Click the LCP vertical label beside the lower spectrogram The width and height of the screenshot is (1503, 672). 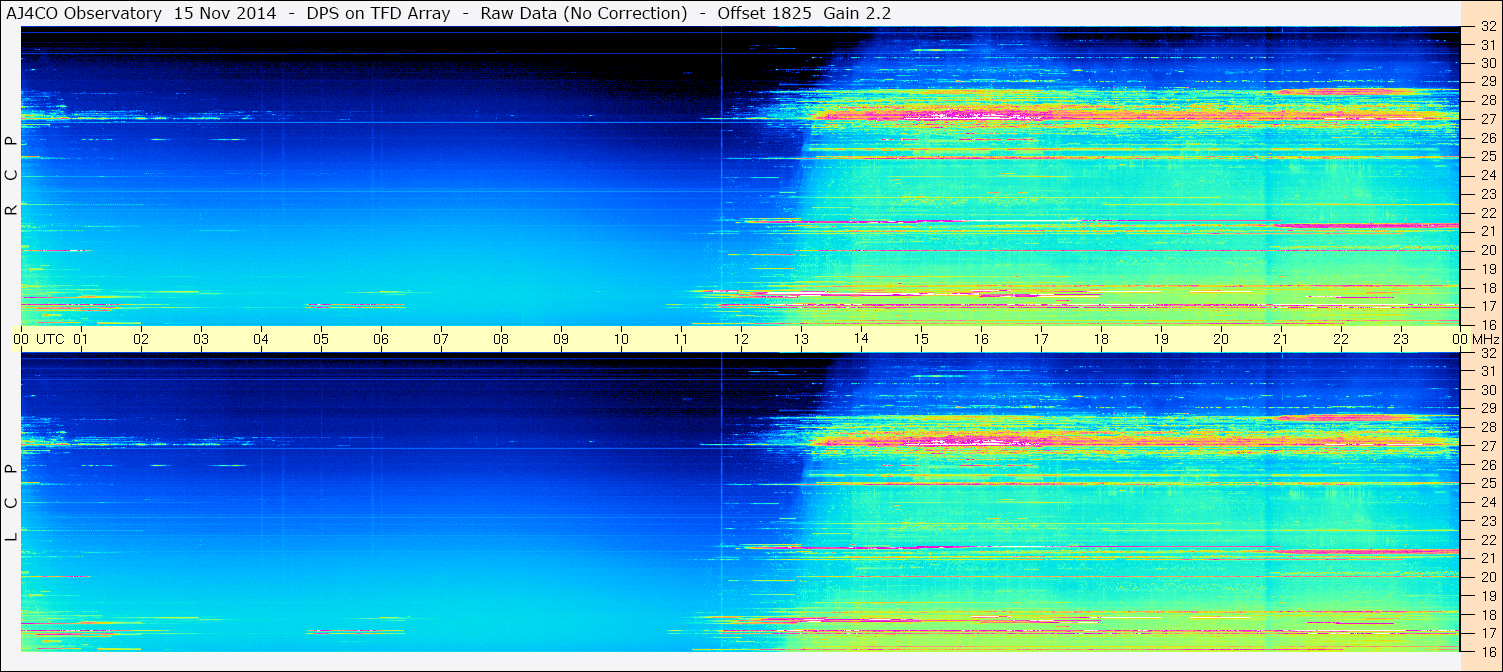11,502
